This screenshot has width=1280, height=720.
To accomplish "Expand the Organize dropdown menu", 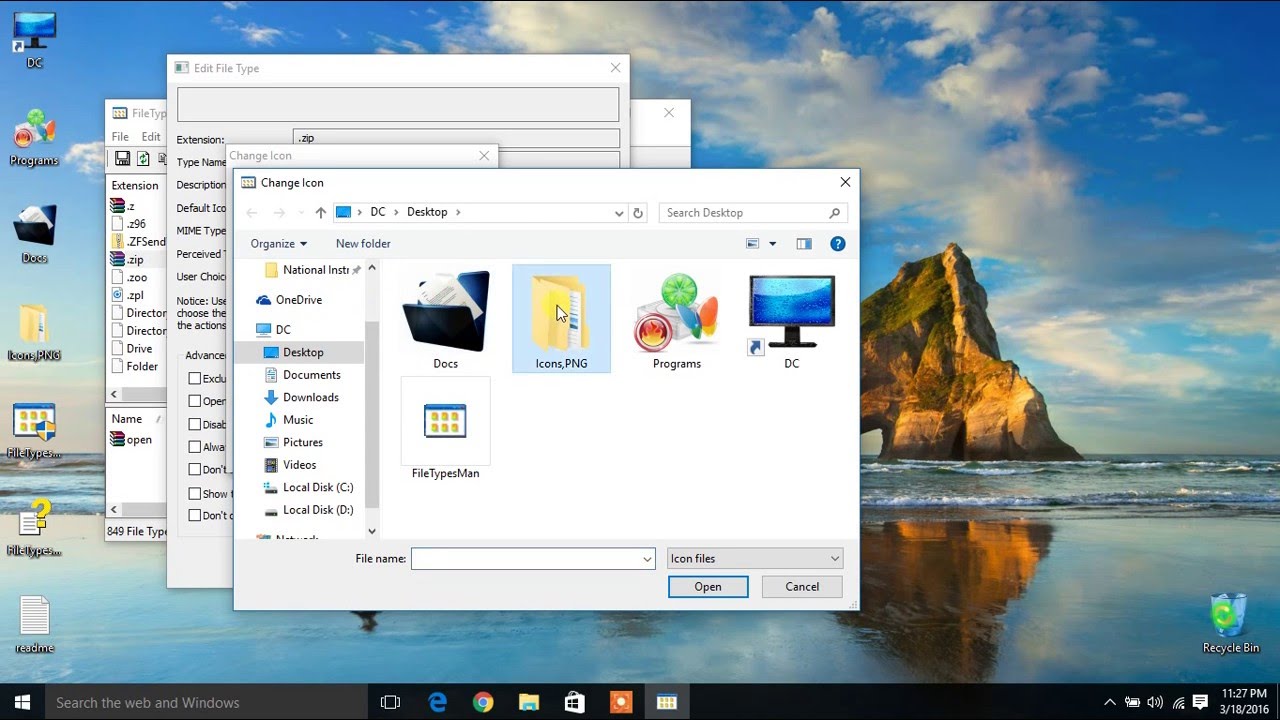I will (x=278, y=243).
